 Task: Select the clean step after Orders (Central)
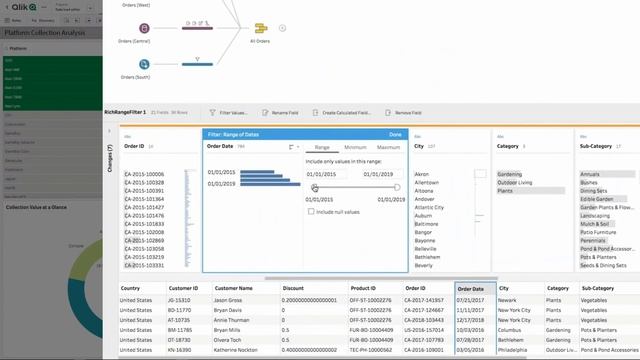pos(197,28)
